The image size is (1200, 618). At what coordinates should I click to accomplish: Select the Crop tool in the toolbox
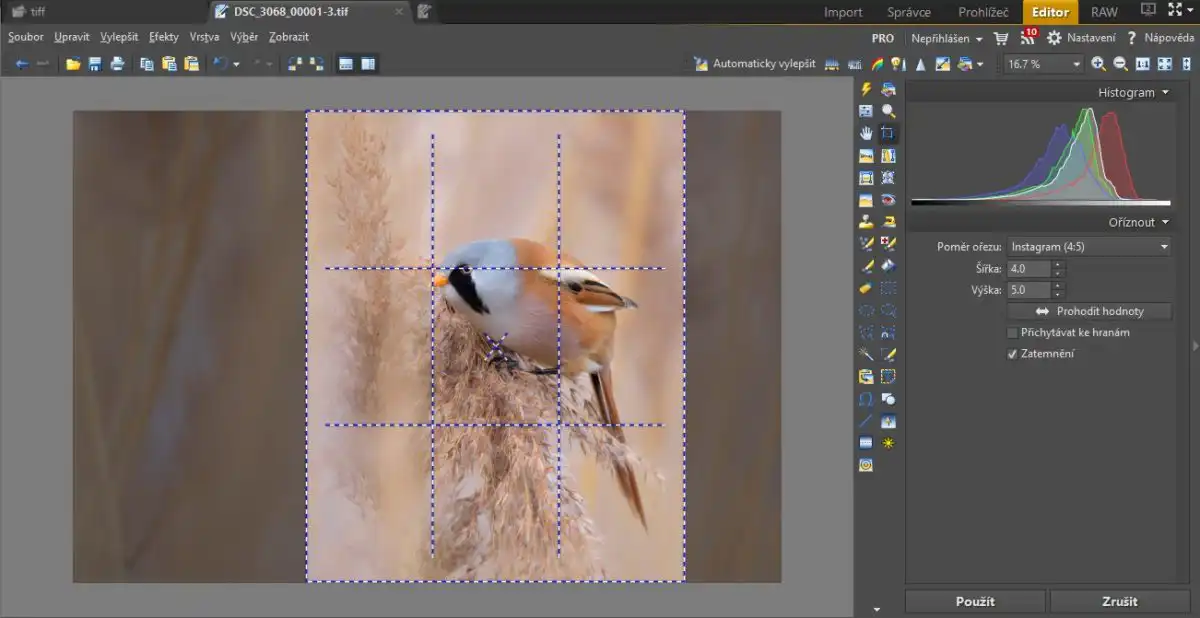[888, 133]
